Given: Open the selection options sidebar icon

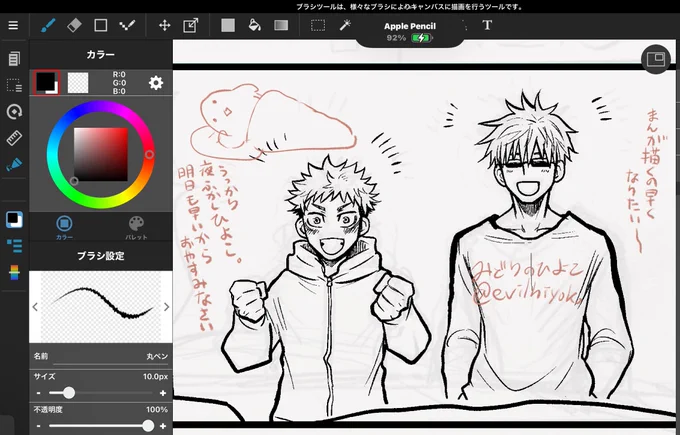Looking at the screenshot, I should tap(14, 85).
